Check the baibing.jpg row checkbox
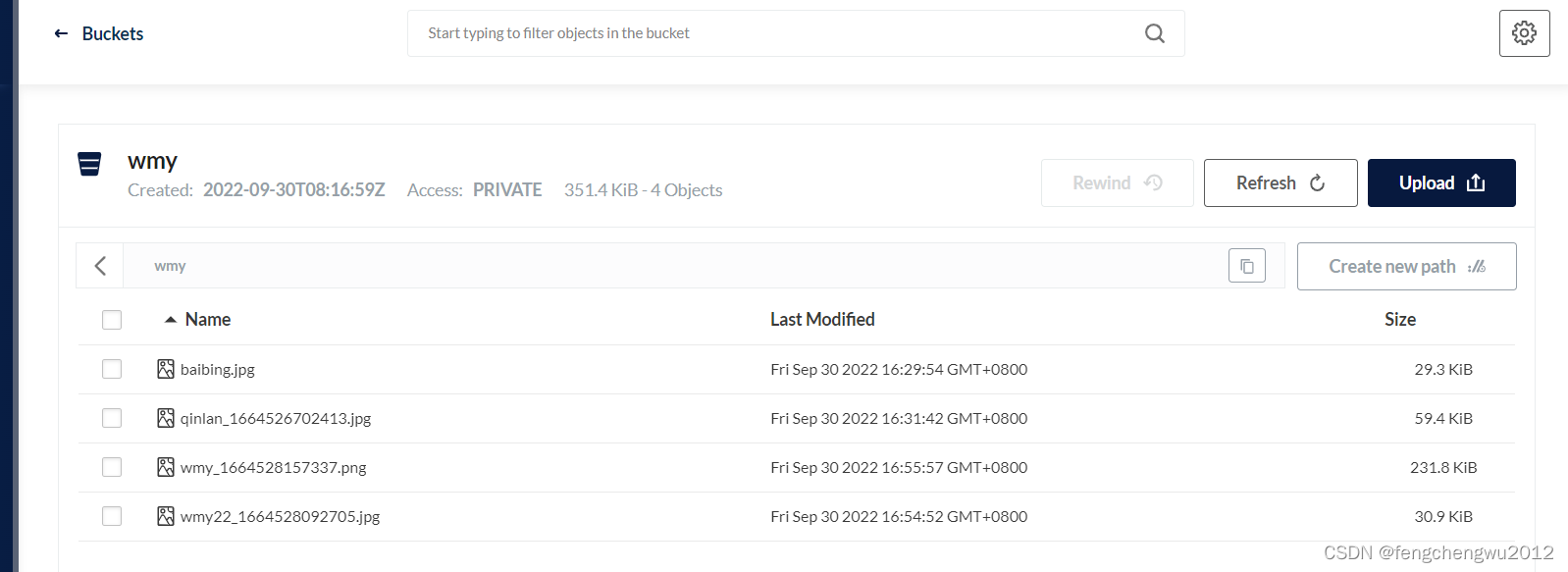The image size is (1568, 572). [112, 369]
